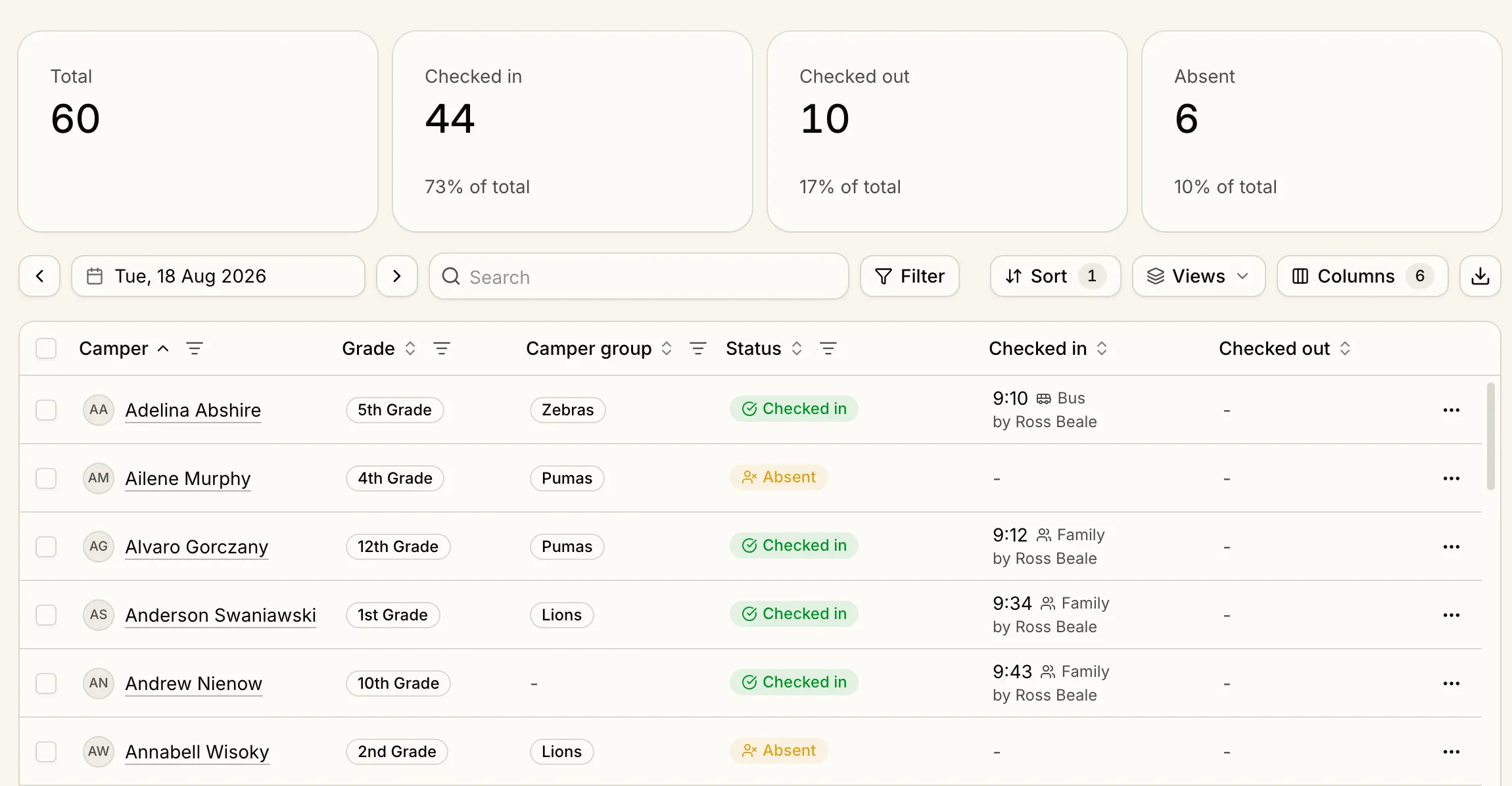Screen dimensions: 1512x786
Task: Open row actions menu for Ailene Murphy
Action: pos(1452,478)
